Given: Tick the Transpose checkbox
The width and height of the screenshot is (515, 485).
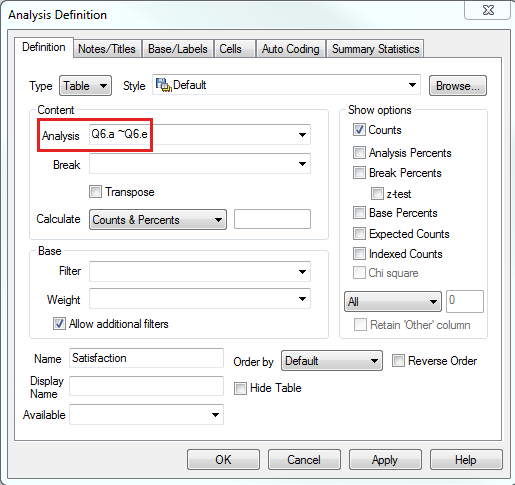Looking at the screenshot, I should coord(95,192).
